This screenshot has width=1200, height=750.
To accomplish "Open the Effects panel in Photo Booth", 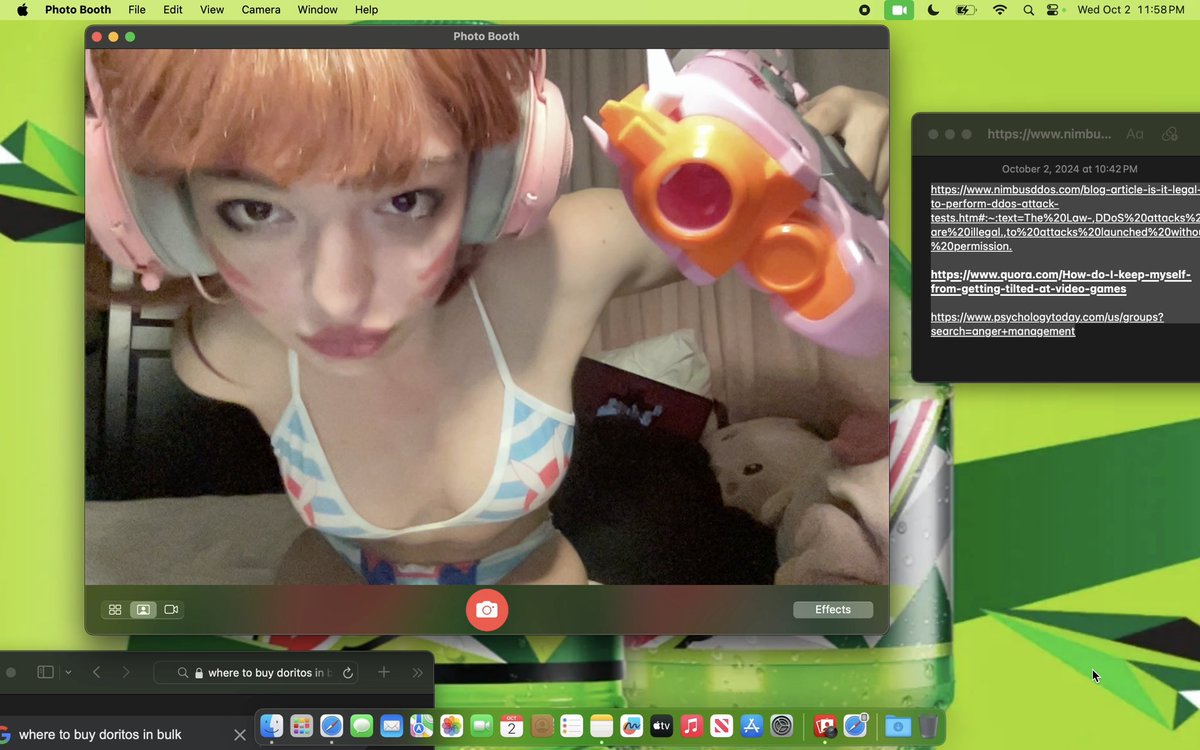I will [832, 609].
